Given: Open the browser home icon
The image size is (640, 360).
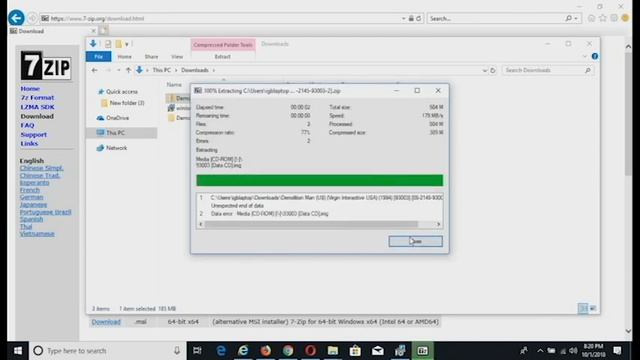Looking at the screenshot, I should point(591,18).
